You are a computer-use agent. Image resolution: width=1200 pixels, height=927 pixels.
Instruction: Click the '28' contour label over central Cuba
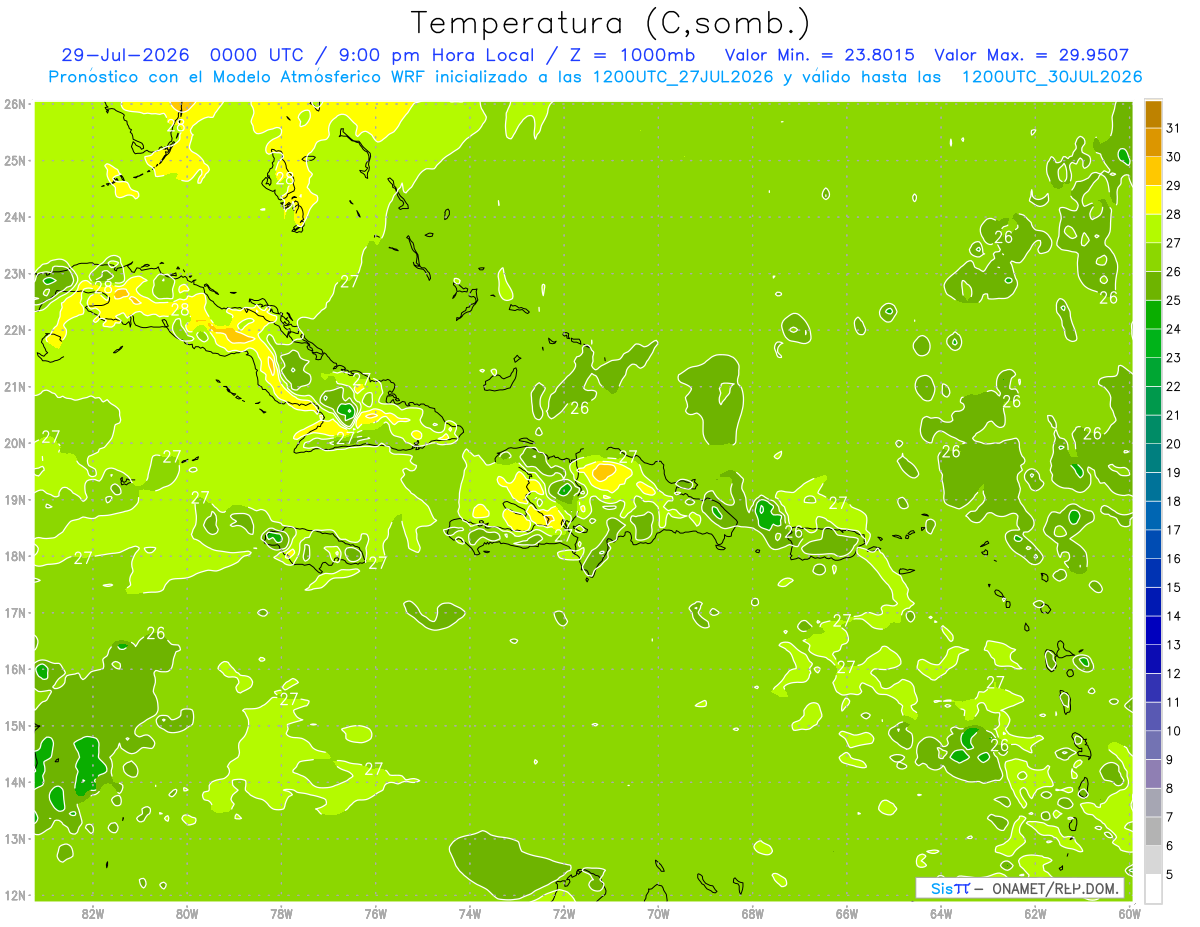(180, 310)
